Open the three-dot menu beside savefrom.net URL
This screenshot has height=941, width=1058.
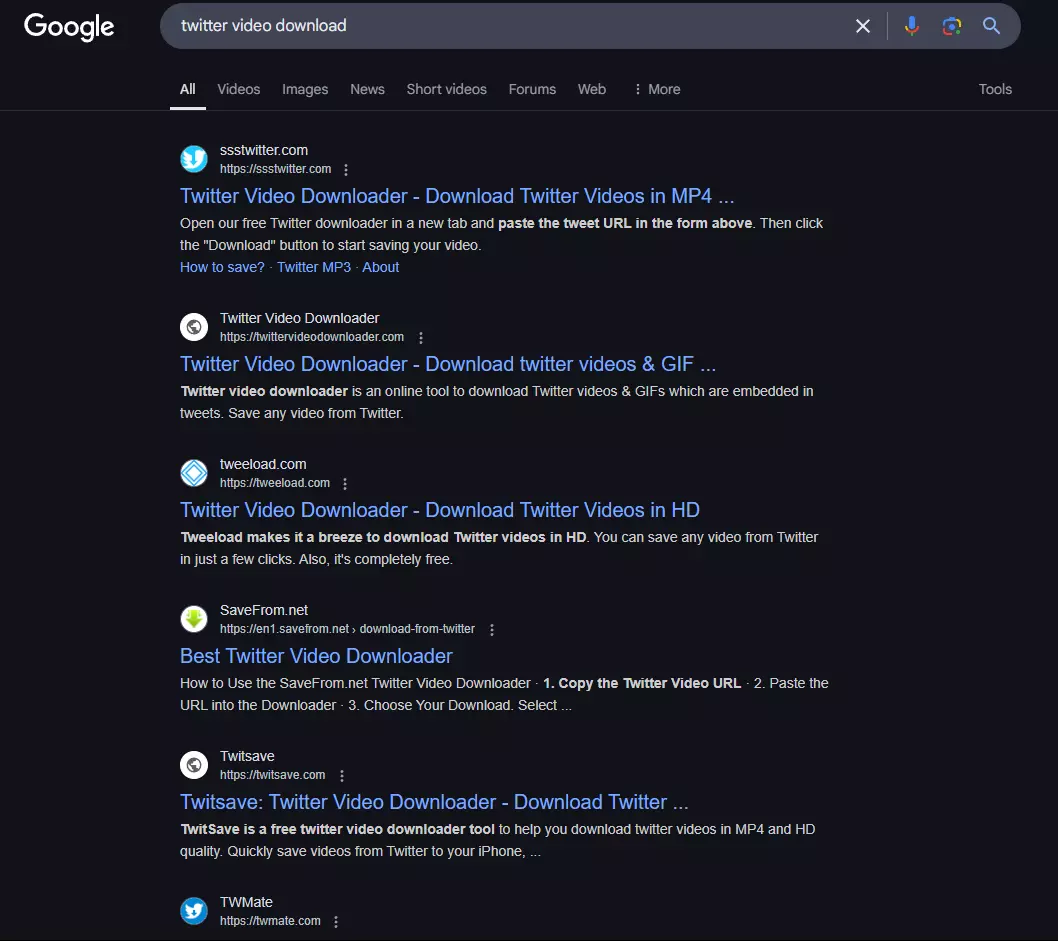click(492, 629)
